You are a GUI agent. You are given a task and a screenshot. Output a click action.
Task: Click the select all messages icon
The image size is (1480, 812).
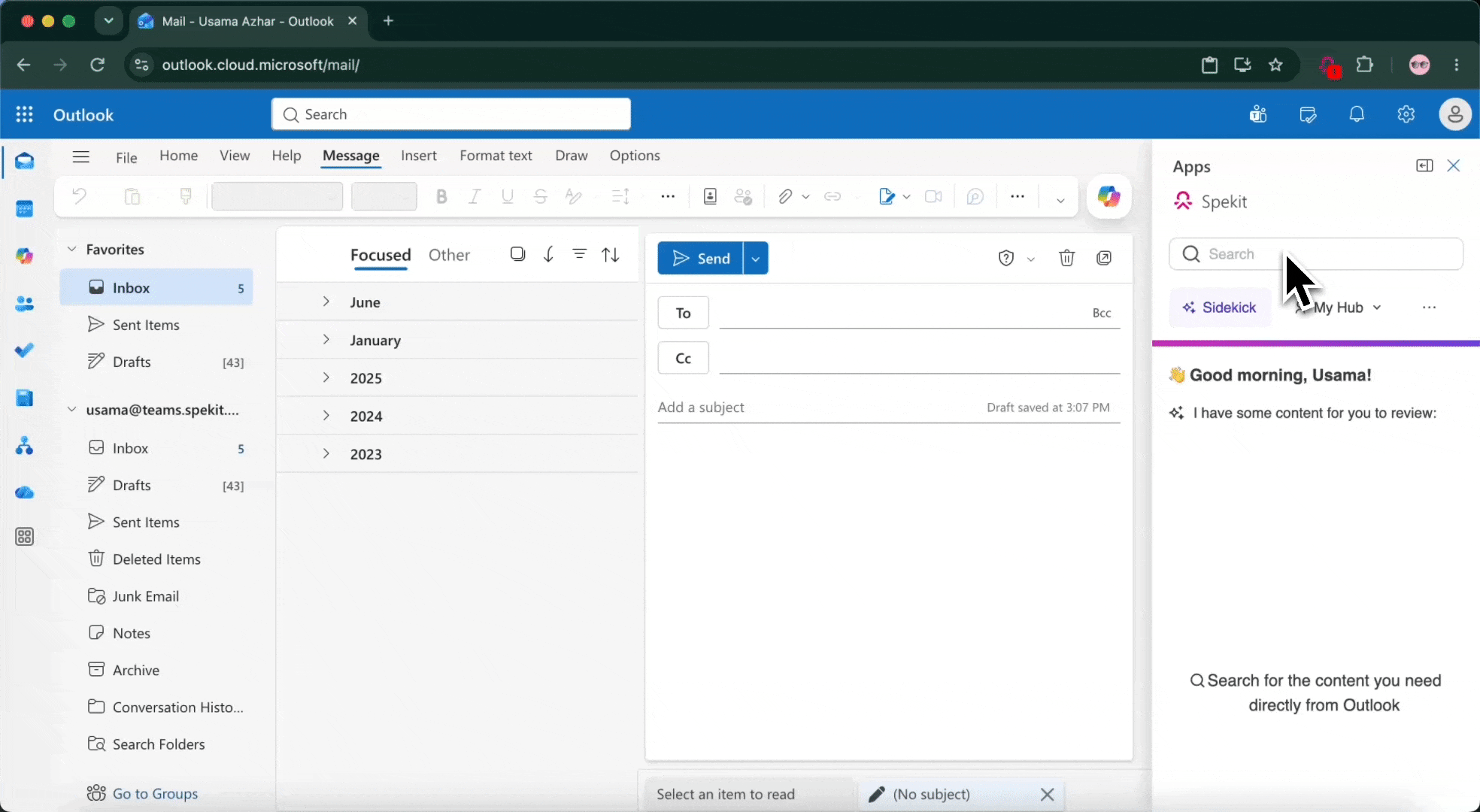click(517, 254)
